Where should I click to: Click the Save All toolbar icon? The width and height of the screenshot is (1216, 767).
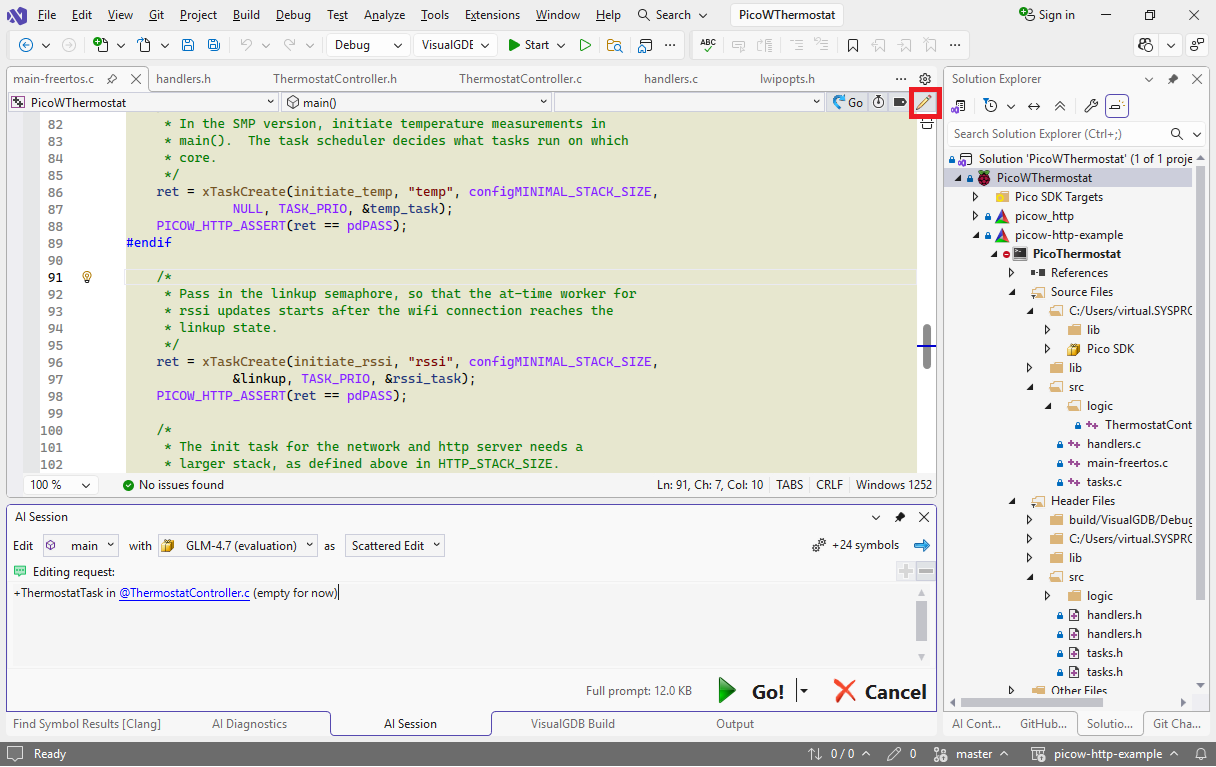point(214,45)
